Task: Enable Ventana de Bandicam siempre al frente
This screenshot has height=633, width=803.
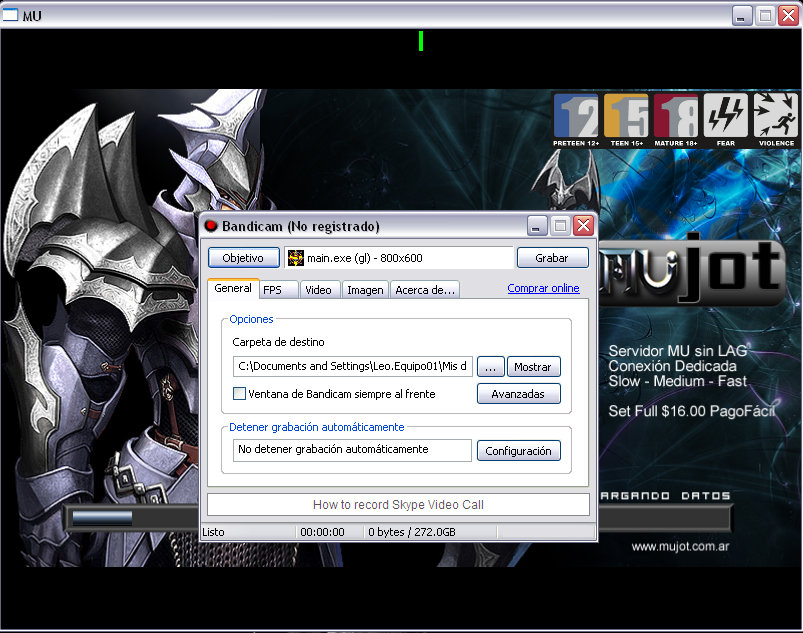Action: 239,394
